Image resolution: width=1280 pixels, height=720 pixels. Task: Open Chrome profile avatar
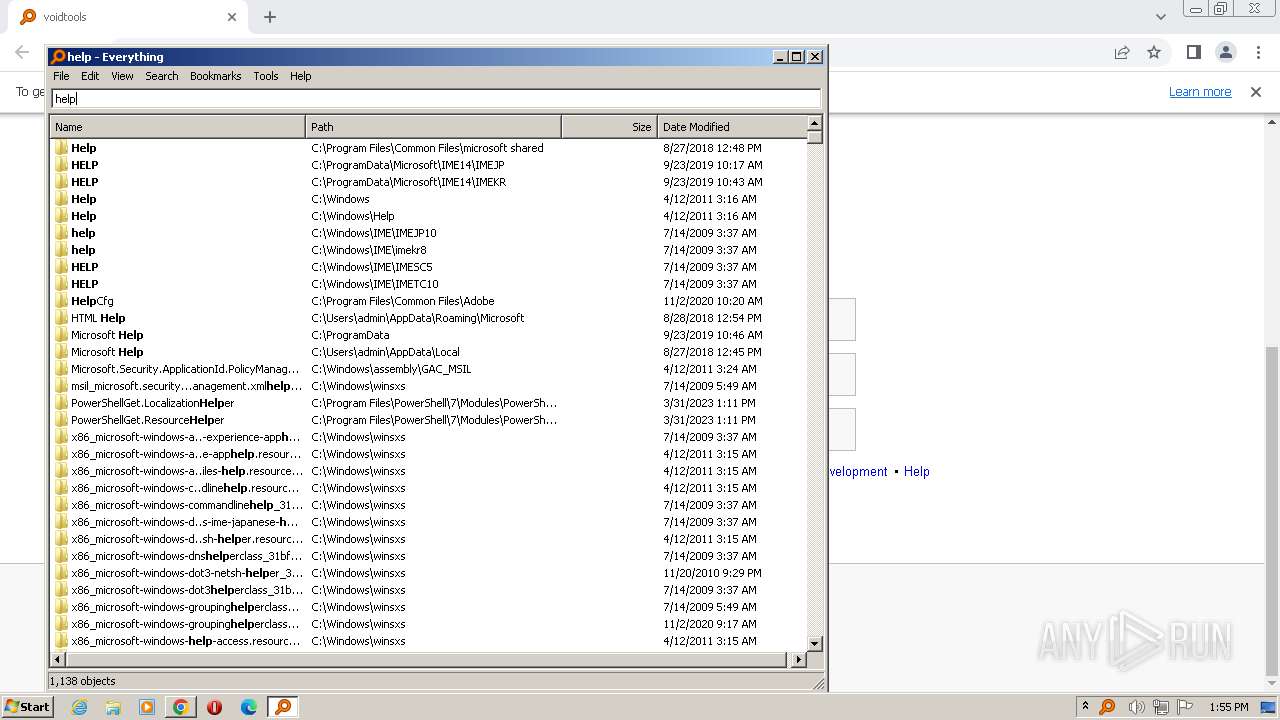[1225, 52]
